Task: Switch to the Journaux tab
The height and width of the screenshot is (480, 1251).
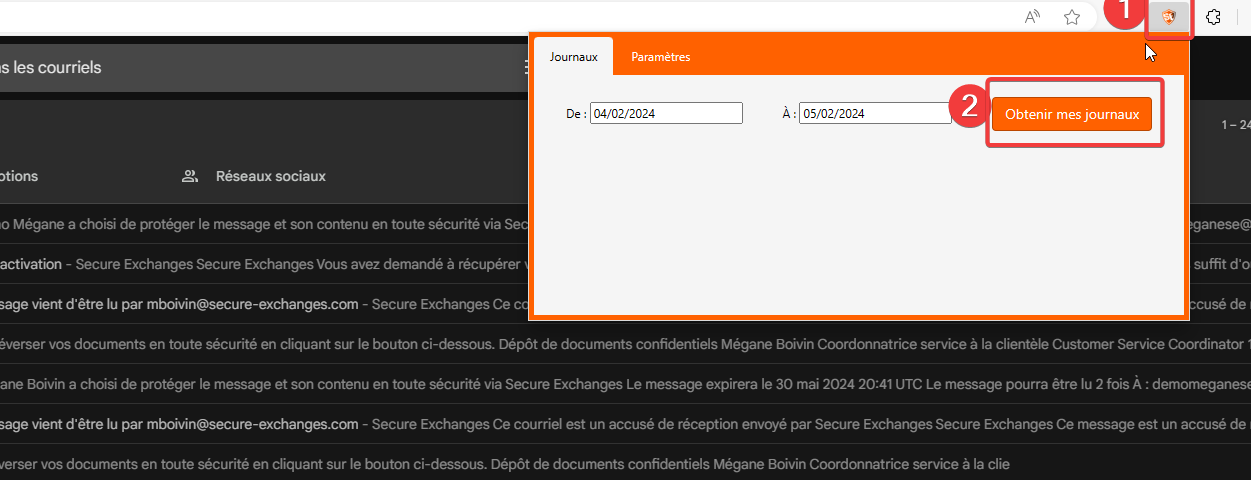Action: (x=574, y=57)
